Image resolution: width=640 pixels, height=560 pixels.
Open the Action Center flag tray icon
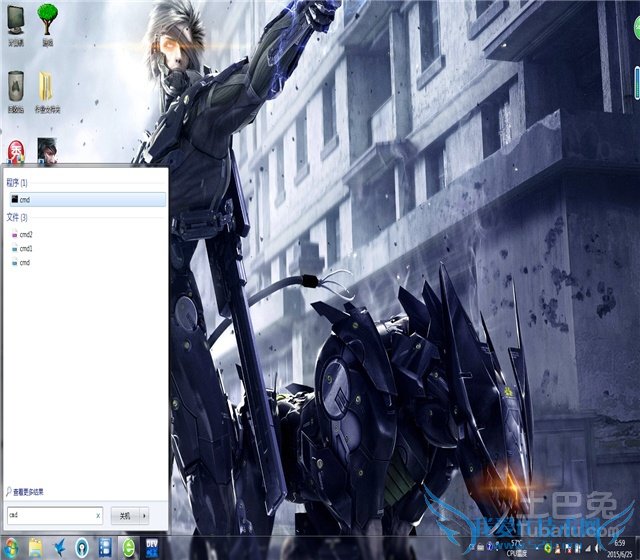pyautogui.click(x=567, y=549)
